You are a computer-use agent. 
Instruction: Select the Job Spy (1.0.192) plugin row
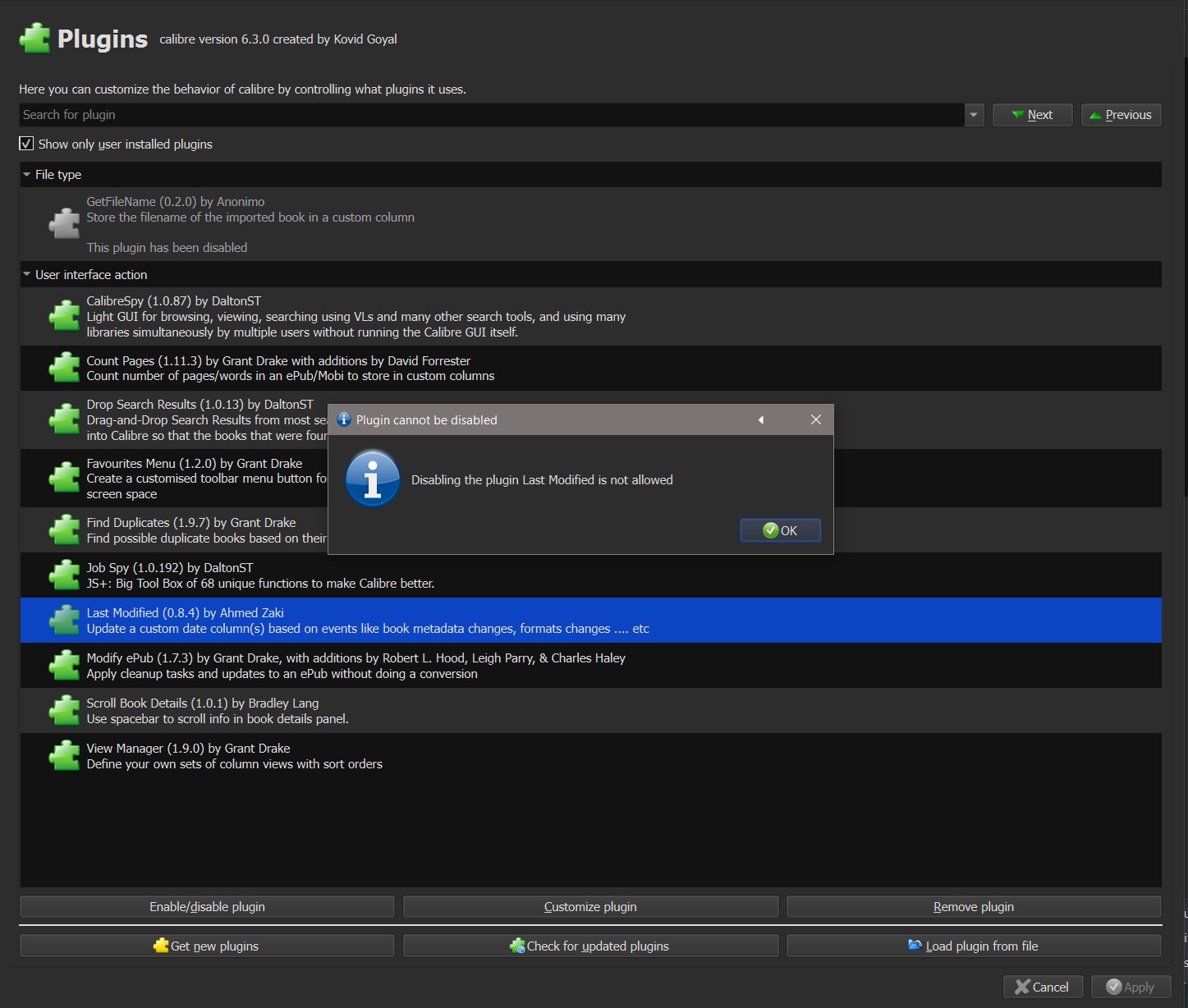click(590, 575)
